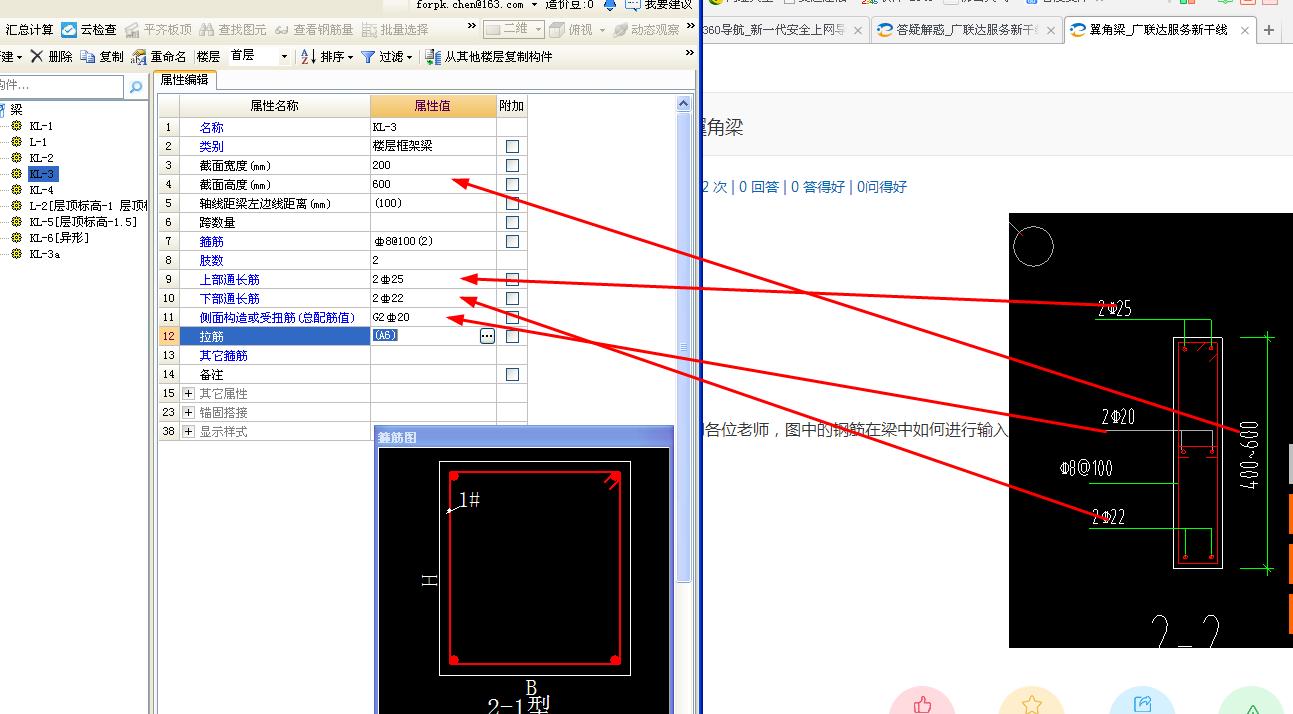Click the blue share icon on the webpage
1293x714 pixels.
coord(1142,702)
